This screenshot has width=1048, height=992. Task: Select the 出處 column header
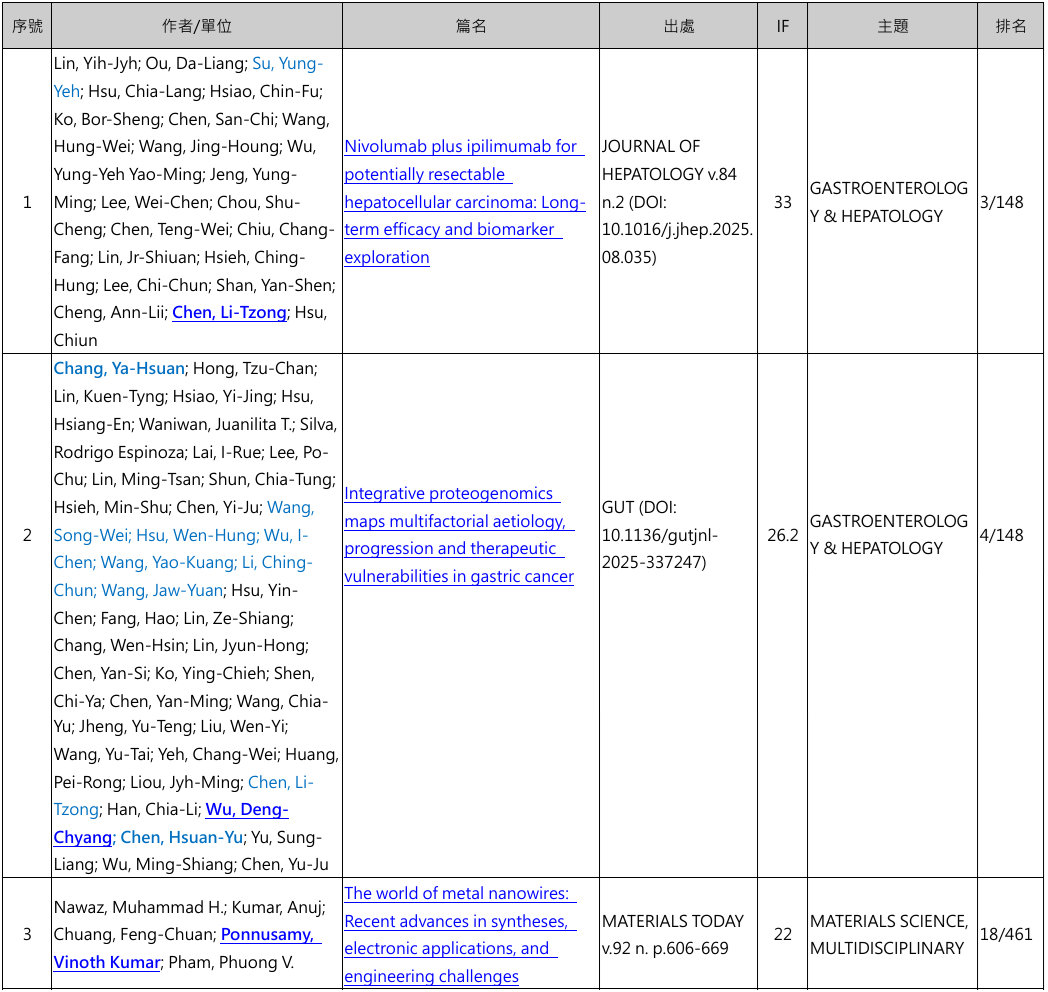click(679, 26)
